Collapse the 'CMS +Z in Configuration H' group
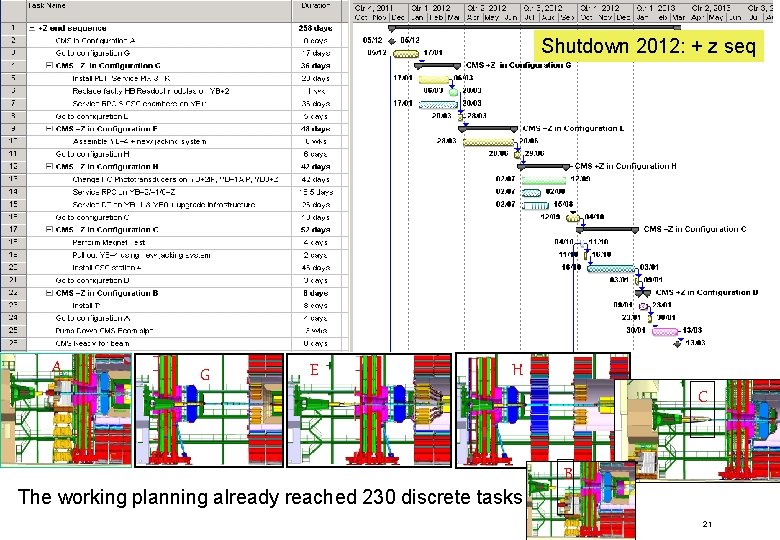Viewport: 780px width, 540px height. [49, 167]
